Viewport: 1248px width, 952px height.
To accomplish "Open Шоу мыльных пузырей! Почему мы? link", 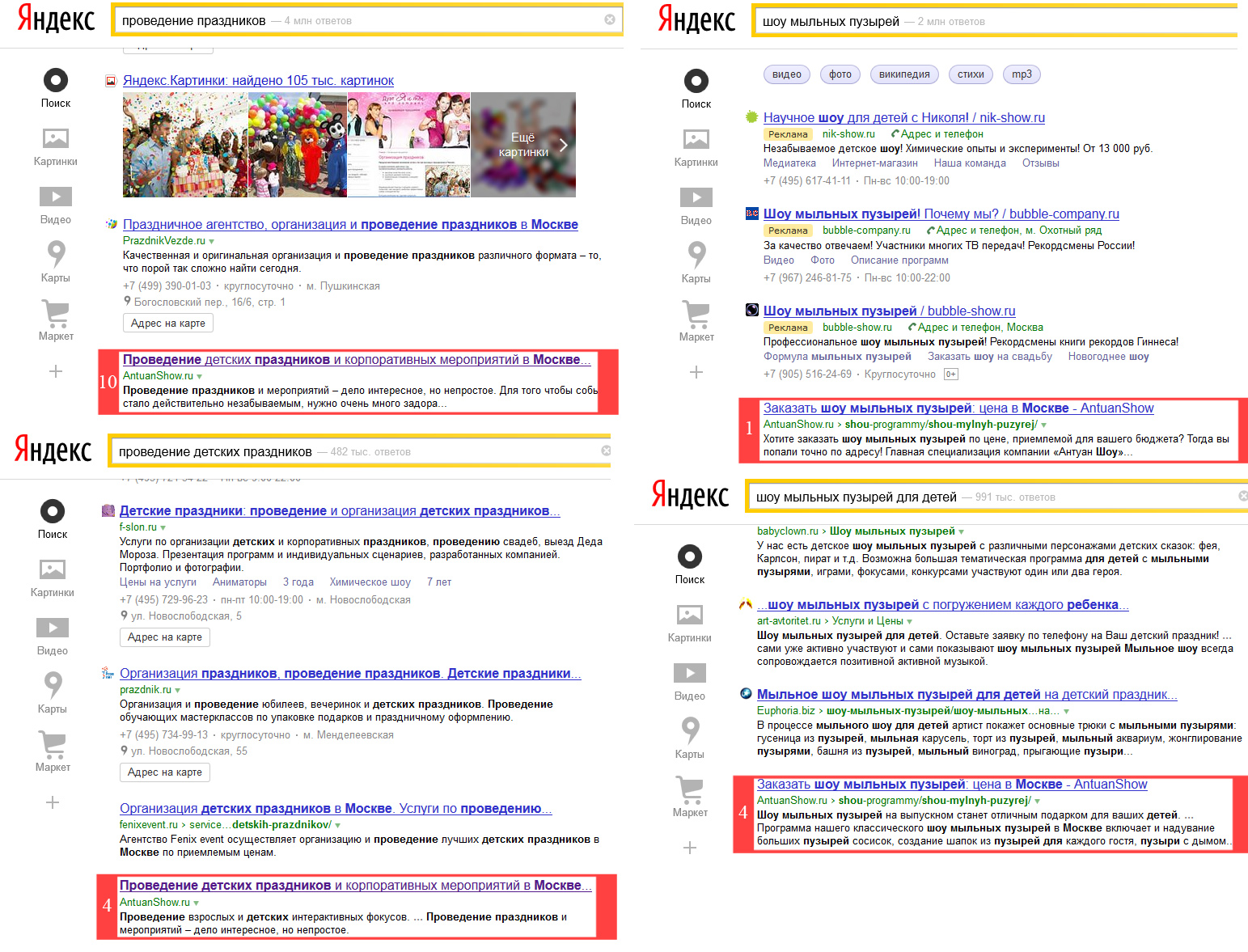I will pos(941,214).
